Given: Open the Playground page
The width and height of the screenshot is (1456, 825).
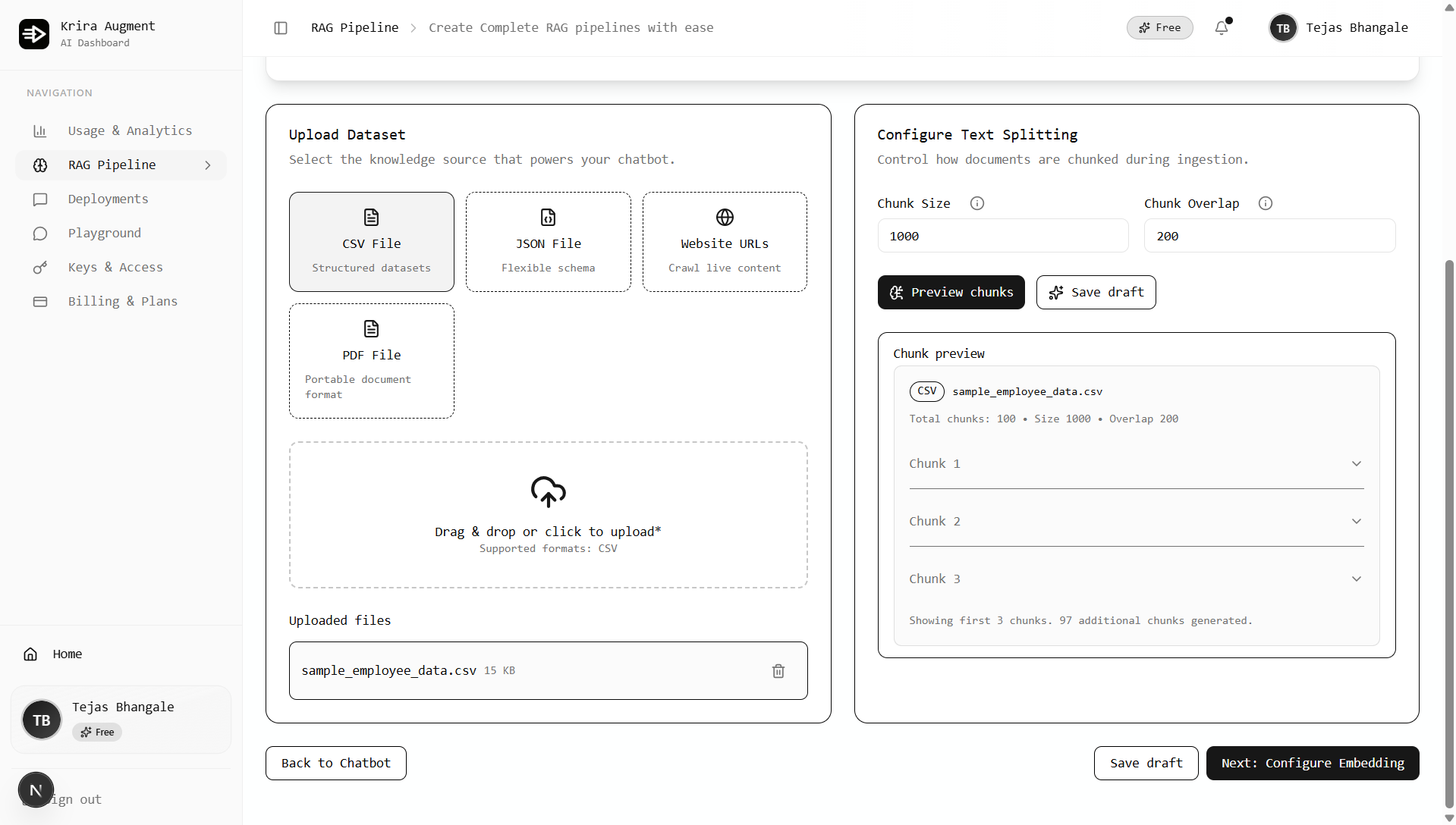Looking at the screenshot, I should pos(121,234).
